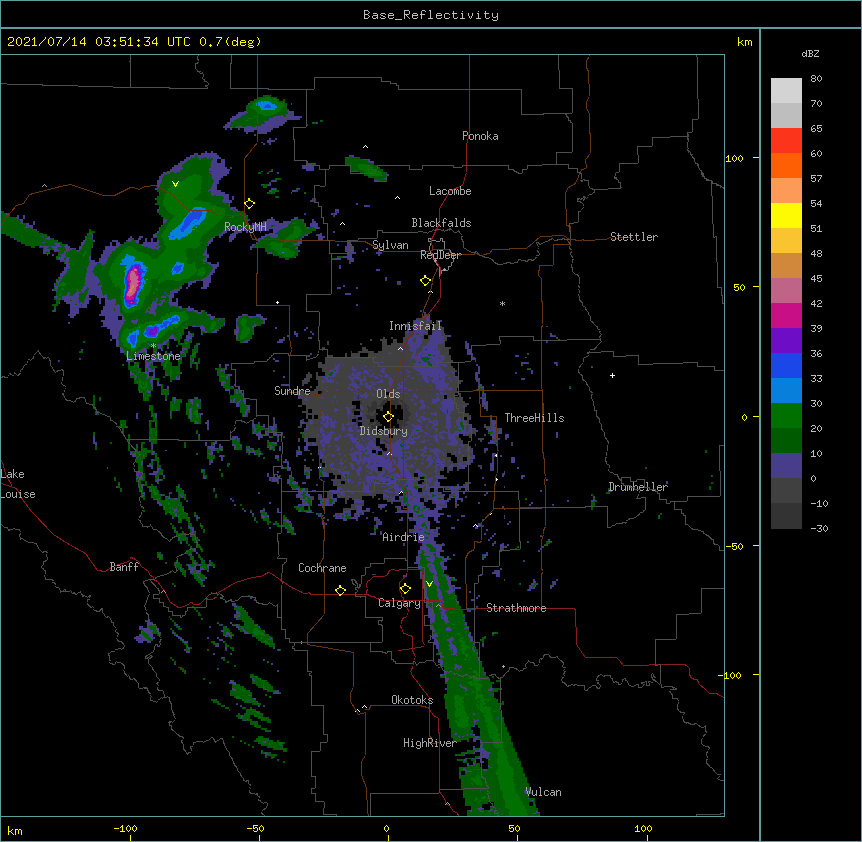
Task: Click the Lake Louise label
Action: (x=18, y=484)
